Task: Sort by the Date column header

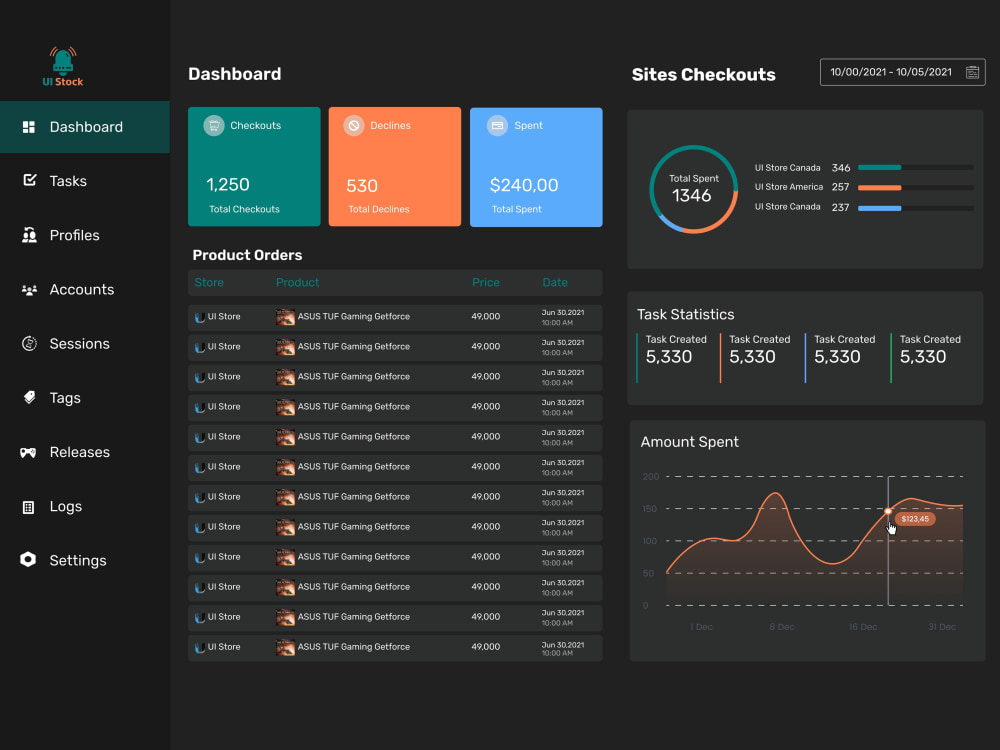Action: point(555,283)
